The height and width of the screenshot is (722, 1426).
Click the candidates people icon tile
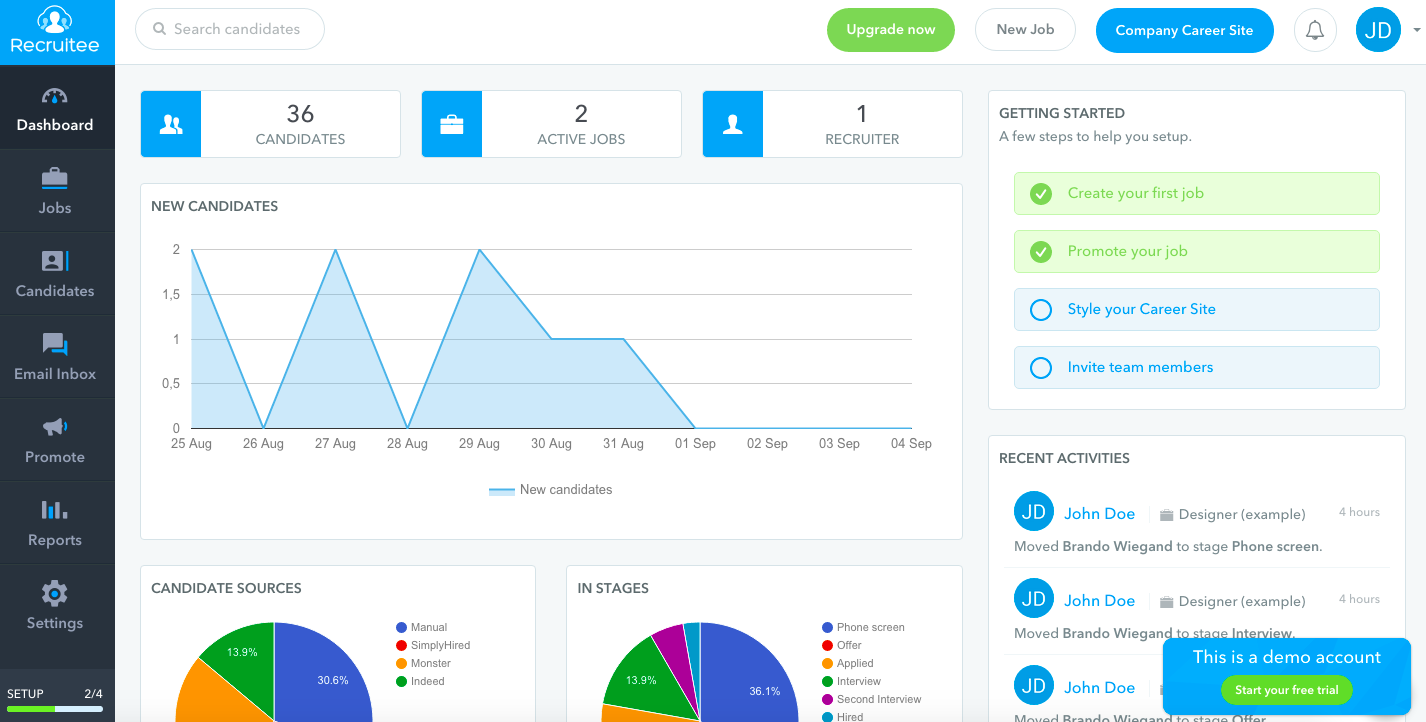(x=171, y=124)
